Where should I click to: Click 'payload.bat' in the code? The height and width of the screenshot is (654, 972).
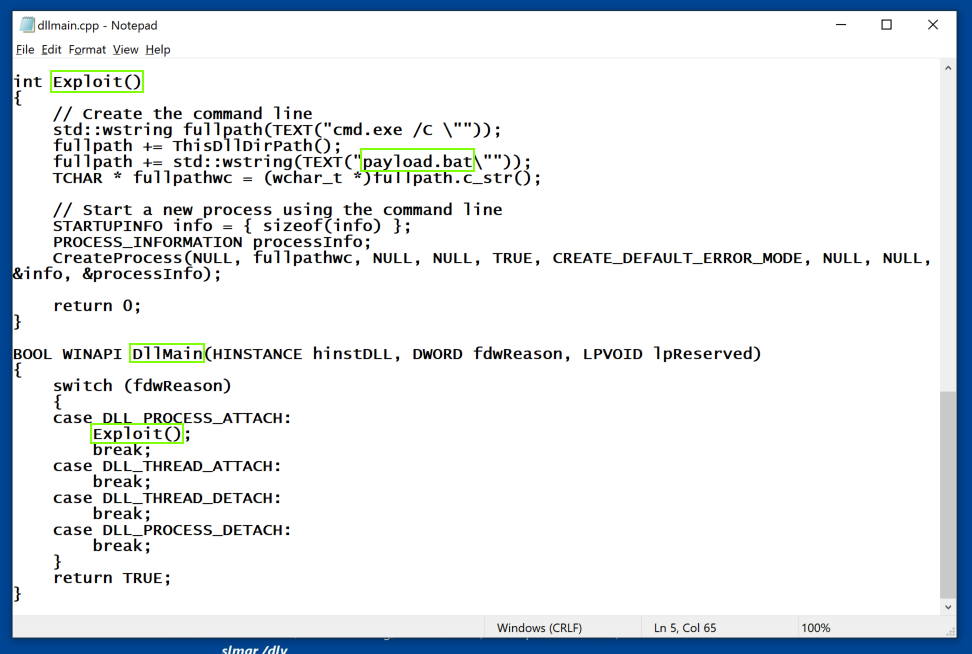click(x=417, y=161)
